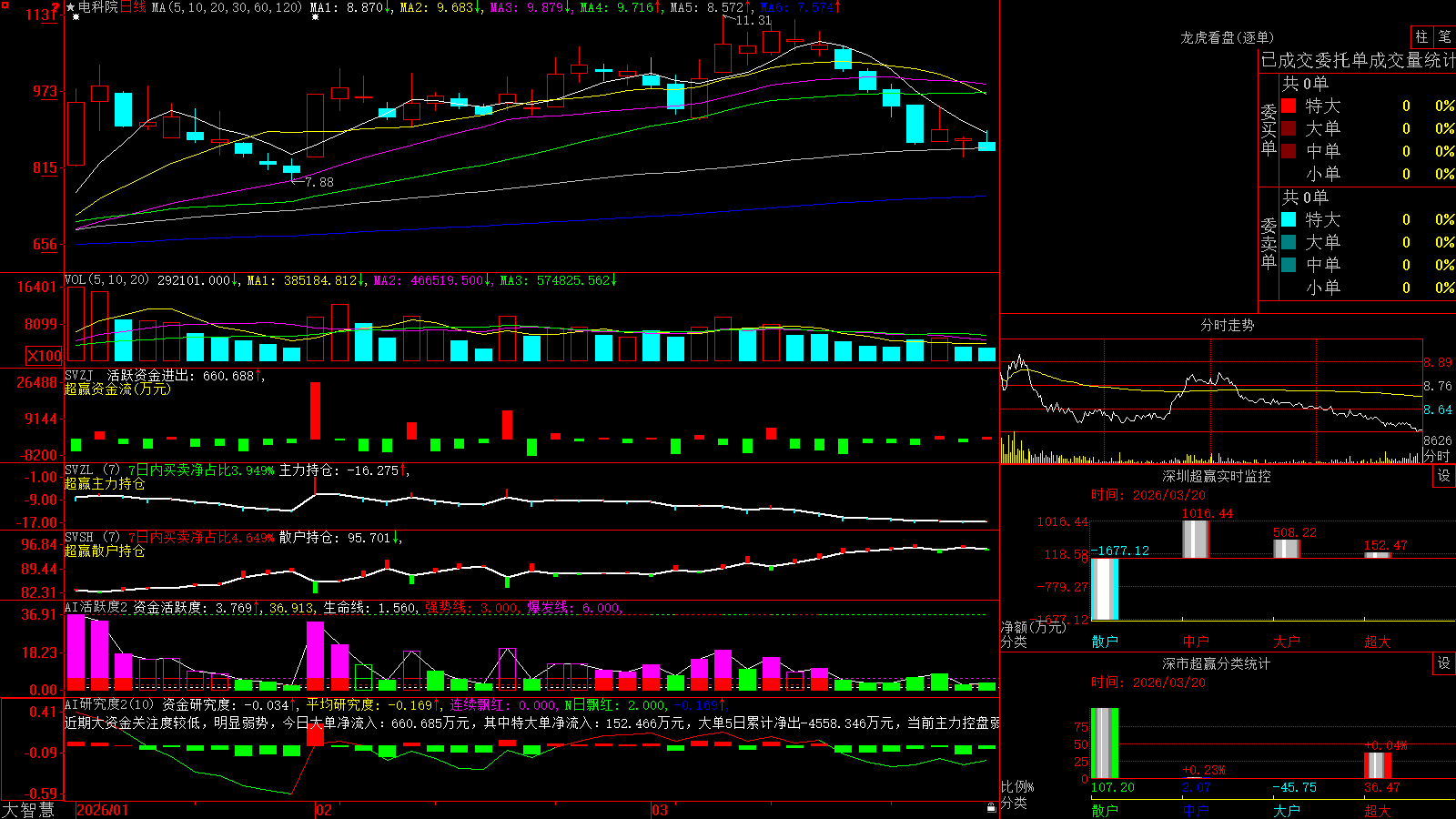The image size is (1456, 819).
Task: Click the 2026/01 date marker on timeline
Action: [103, 810]
